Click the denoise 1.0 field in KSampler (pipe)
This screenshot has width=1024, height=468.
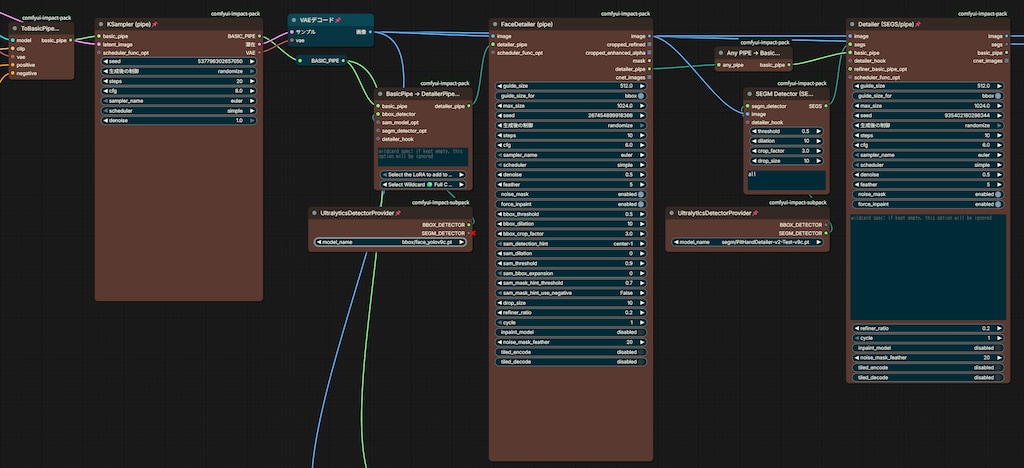(179, 121)
